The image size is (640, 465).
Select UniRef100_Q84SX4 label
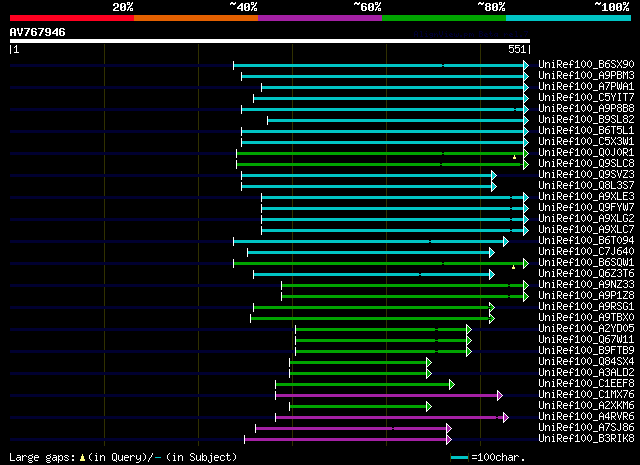tap(586, 362)
